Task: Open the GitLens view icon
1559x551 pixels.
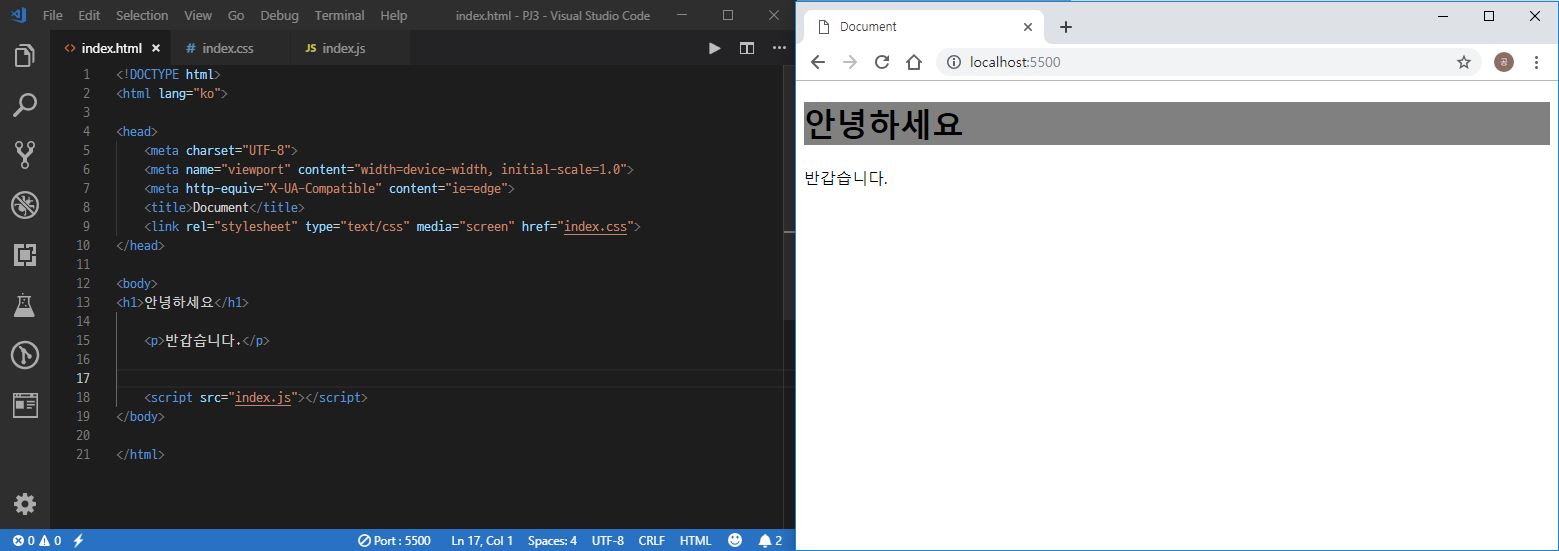Action: [25, 355]
